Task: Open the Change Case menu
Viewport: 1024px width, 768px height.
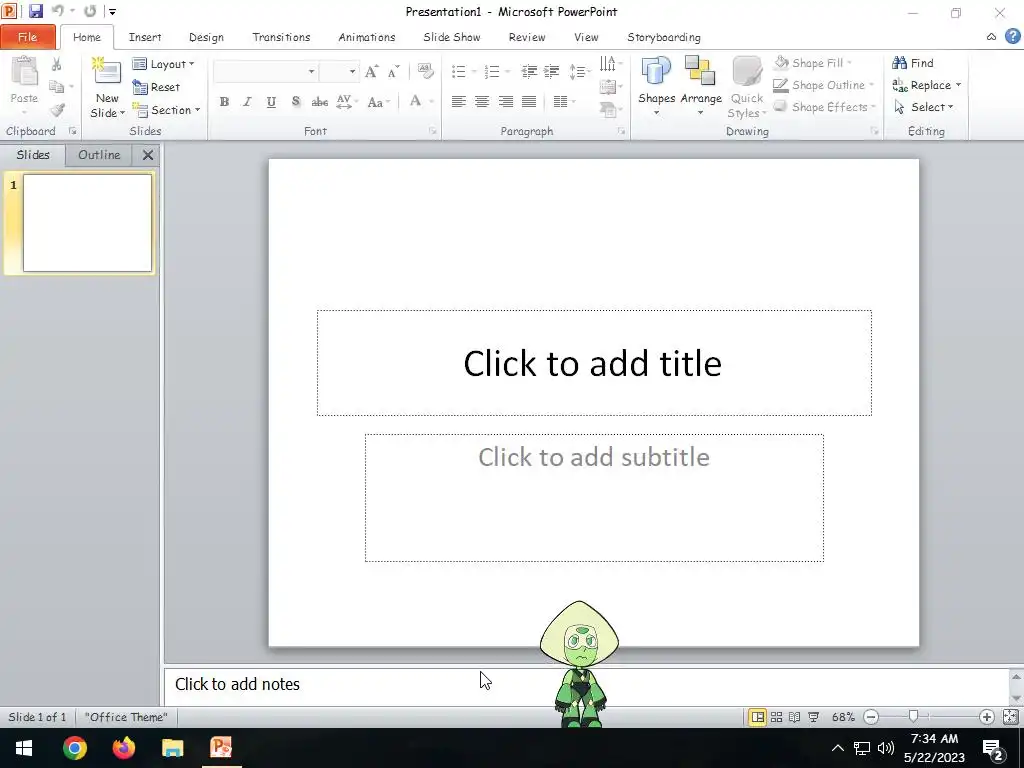Action: (x=378, y=102)
